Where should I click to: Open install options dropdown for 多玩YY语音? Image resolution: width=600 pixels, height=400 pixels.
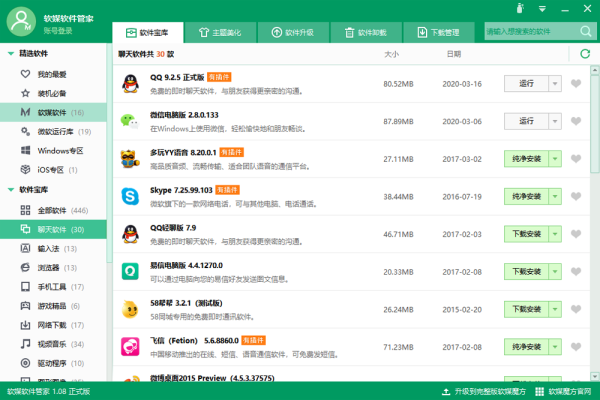555,159
